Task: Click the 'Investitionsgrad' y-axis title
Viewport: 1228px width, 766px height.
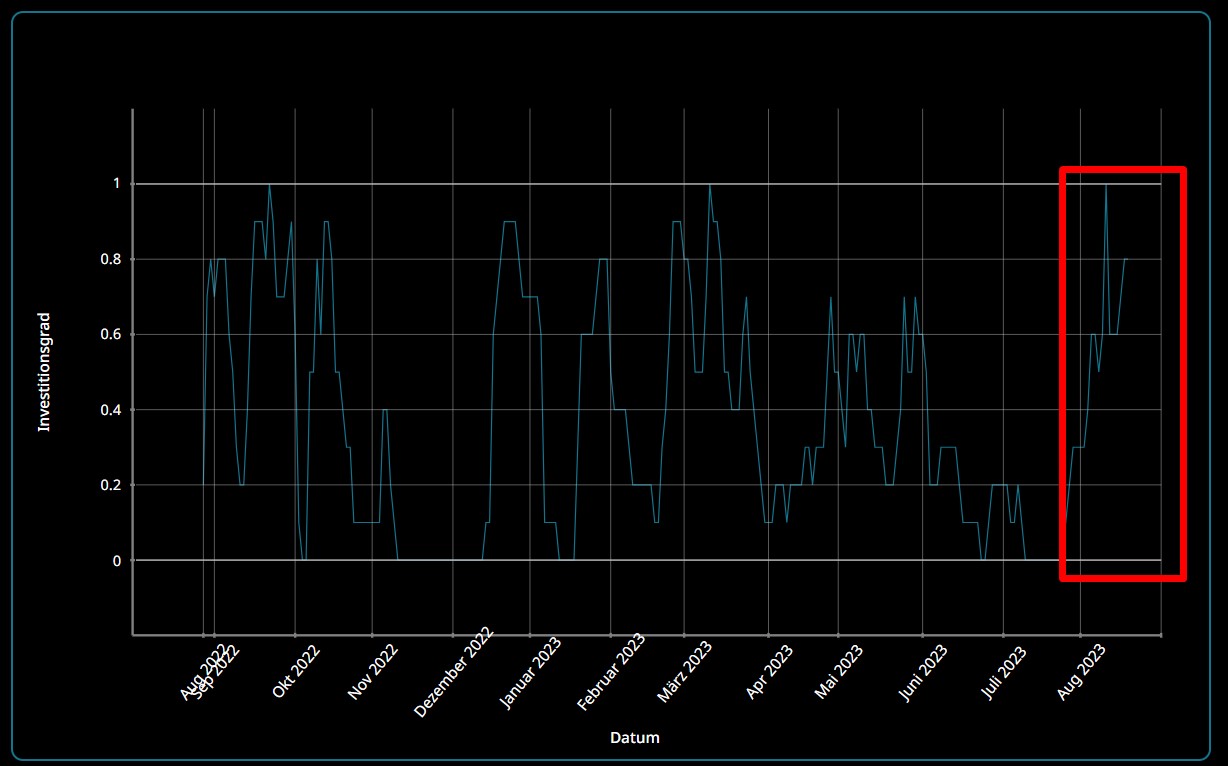Action: [44, 372]
